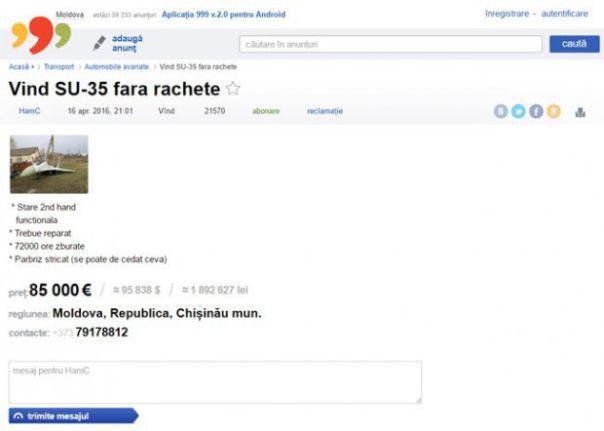Share listing on VK

(x=501, y=111)
